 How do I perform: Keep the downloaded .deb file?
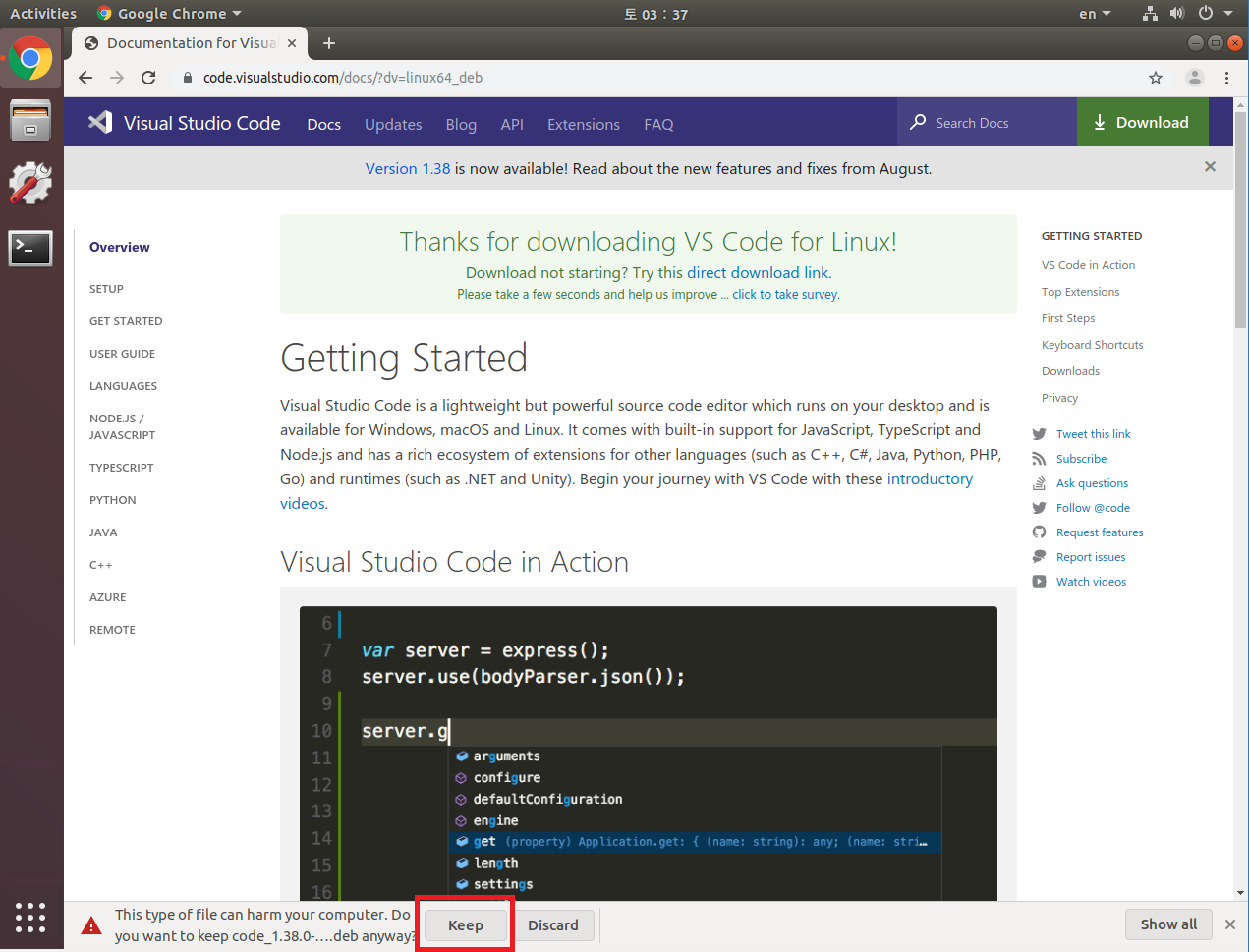pos(466,925)
